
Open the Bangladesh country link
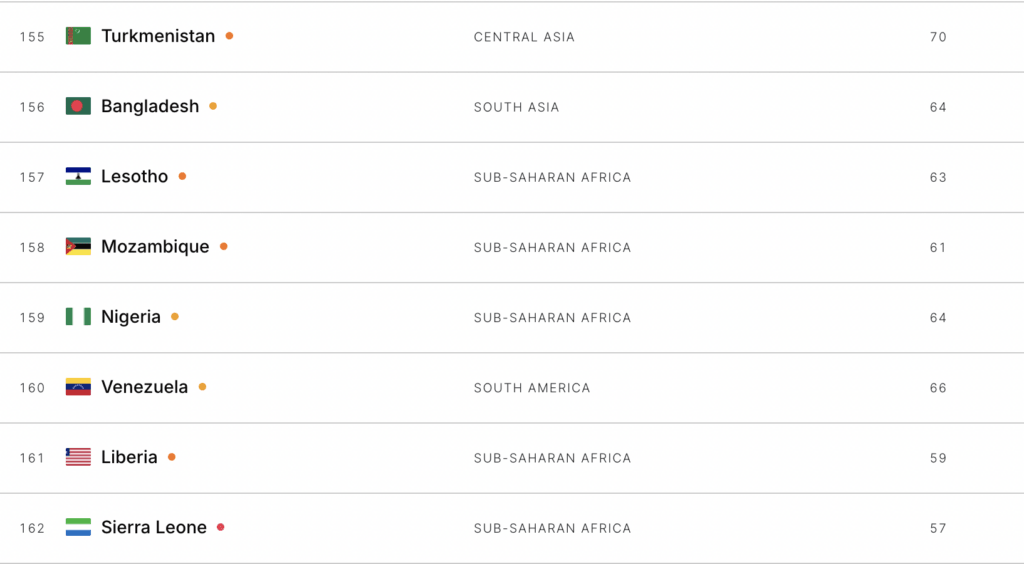(150, 106)
